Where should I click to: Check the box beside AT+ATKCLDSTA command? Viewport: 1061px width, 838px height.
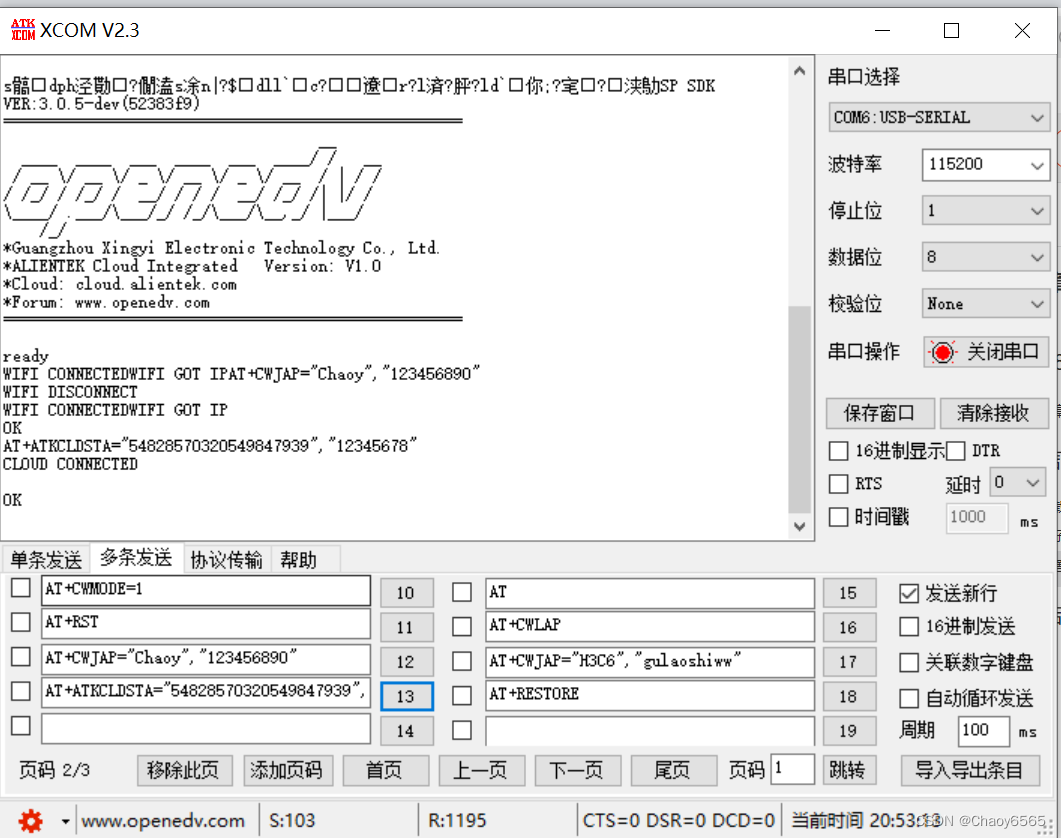point(21,690)
